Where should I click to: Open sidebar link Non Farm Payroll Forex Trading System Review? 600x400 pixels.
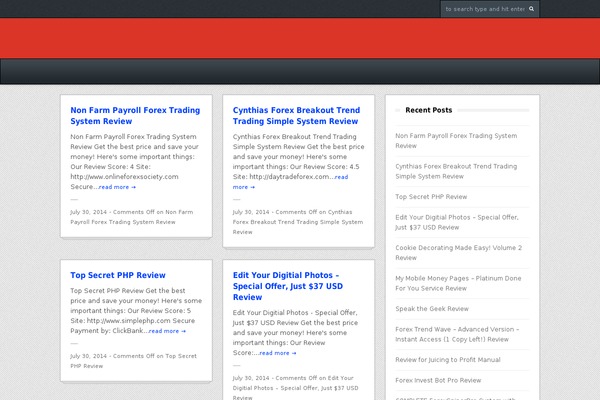coord(456,140)
